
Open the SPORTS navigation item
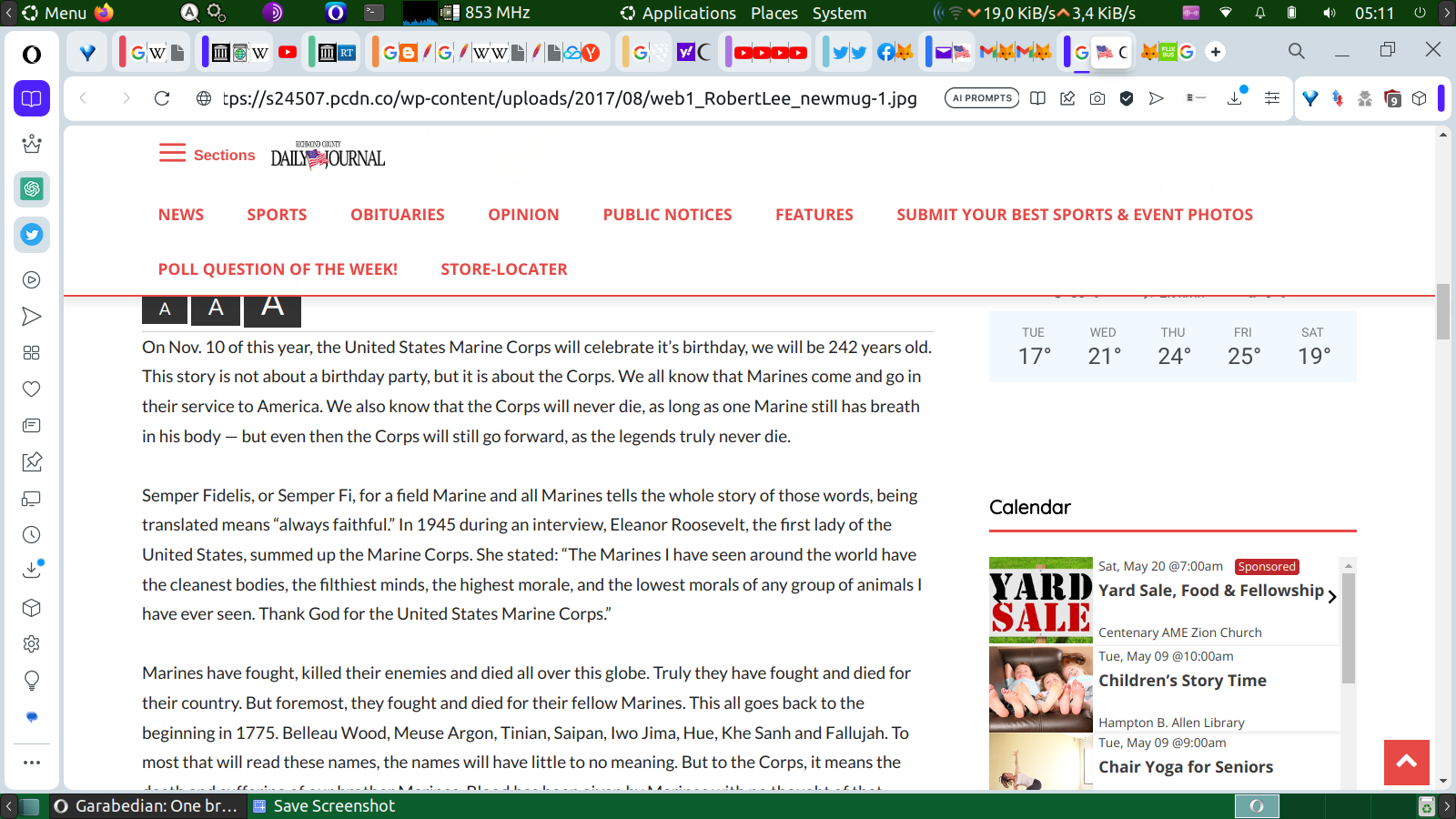pyautogui.click(x=278, y=215)
